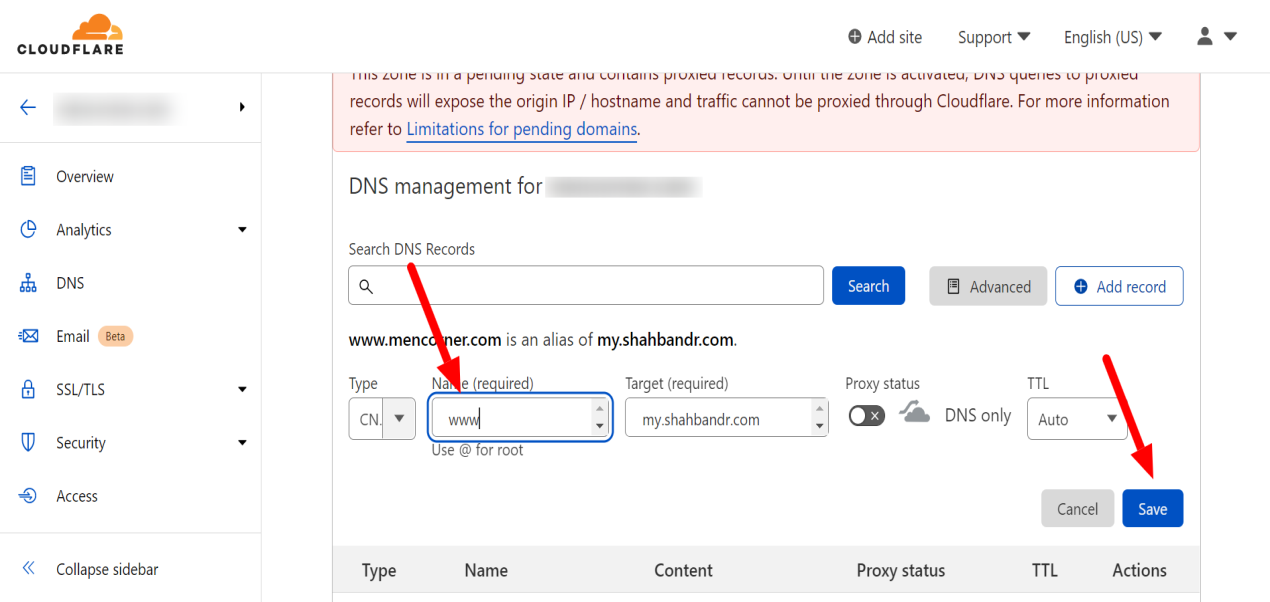Click the TTL column header

1044,570
